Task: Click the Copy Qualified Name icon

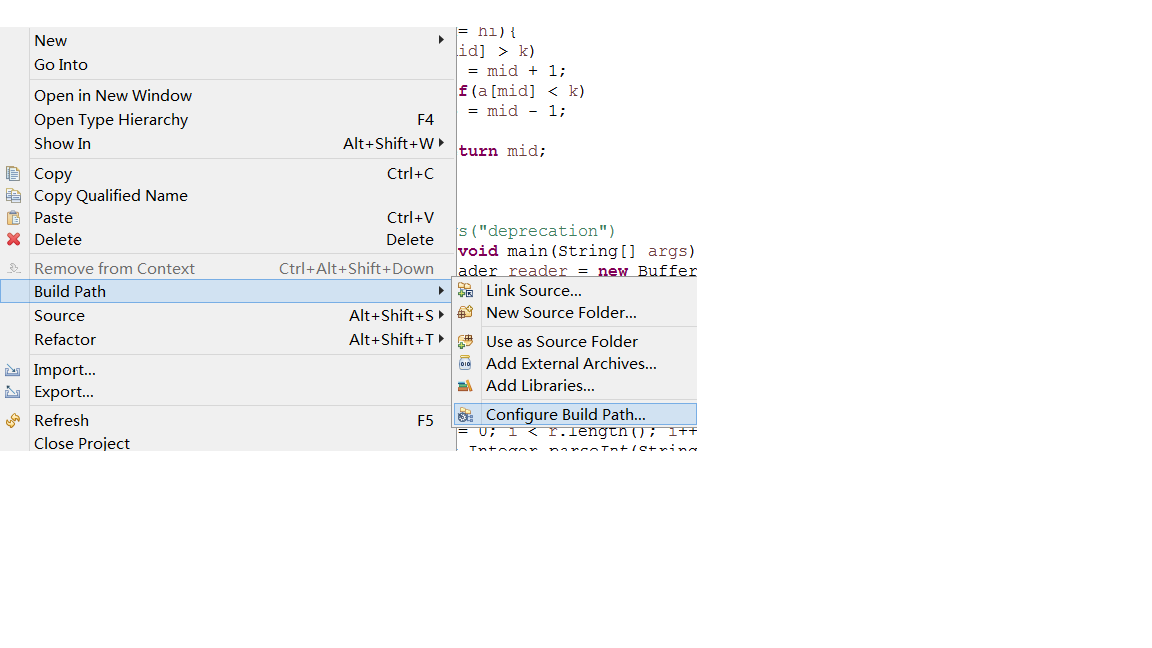Action: [13, 196]
